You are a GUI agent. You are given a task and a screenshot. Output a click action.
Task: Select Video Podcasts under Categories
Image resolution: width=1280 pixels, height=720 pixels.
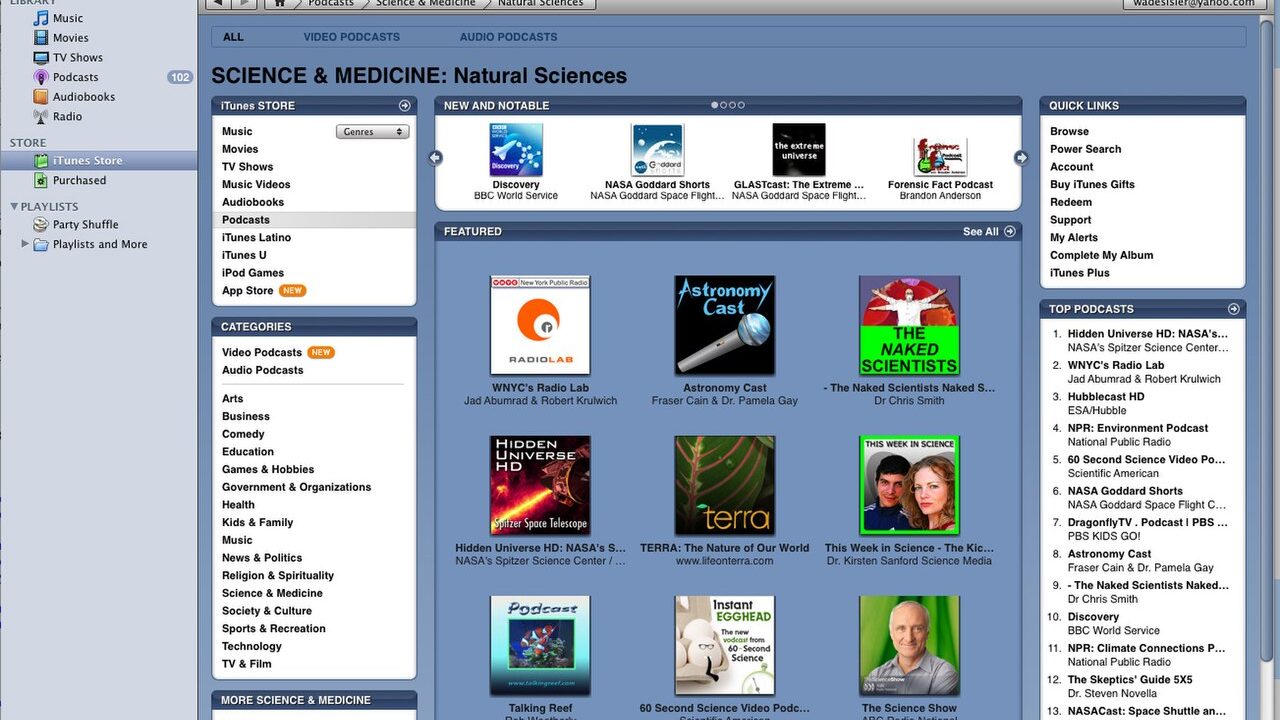tap(262, 352)
